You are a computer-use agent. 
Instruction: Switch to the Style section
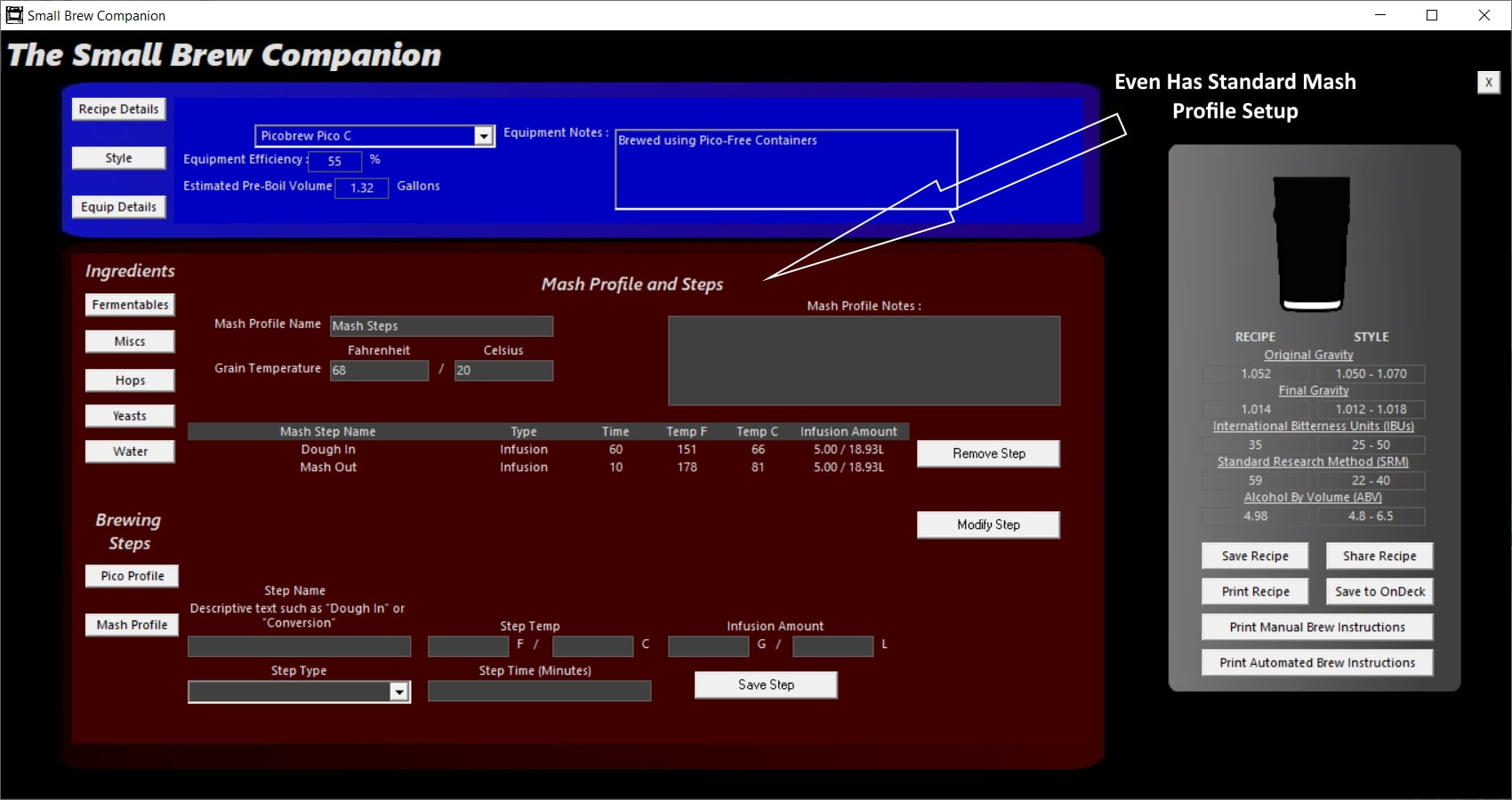pos(118,158)
